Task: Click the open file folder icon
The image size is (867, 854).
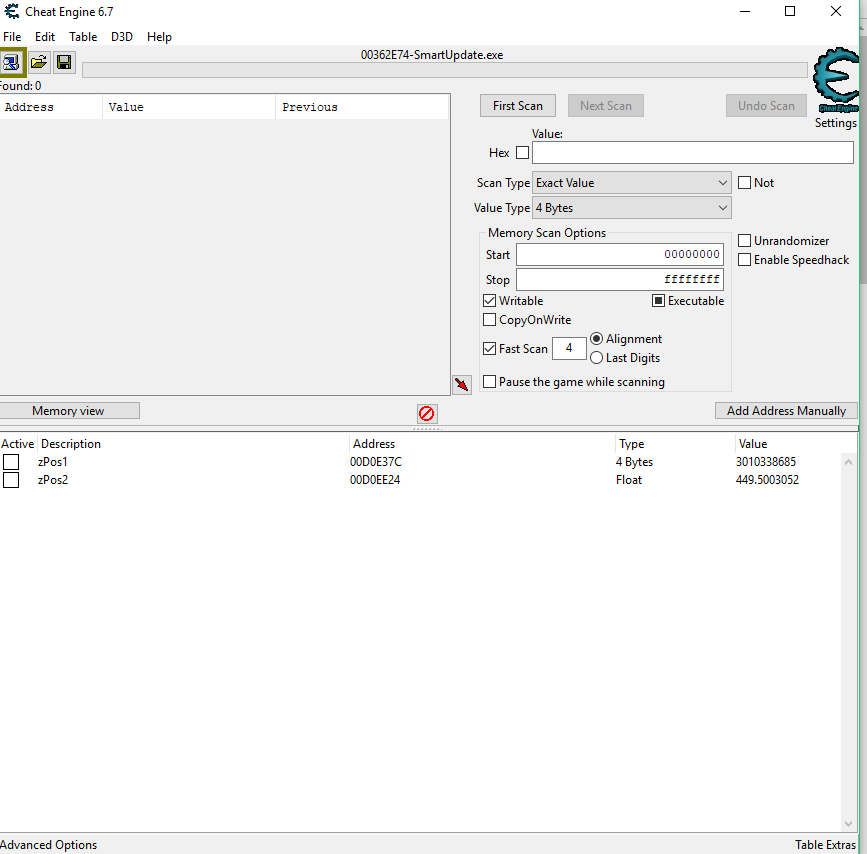Action: [x=39, y=62]
